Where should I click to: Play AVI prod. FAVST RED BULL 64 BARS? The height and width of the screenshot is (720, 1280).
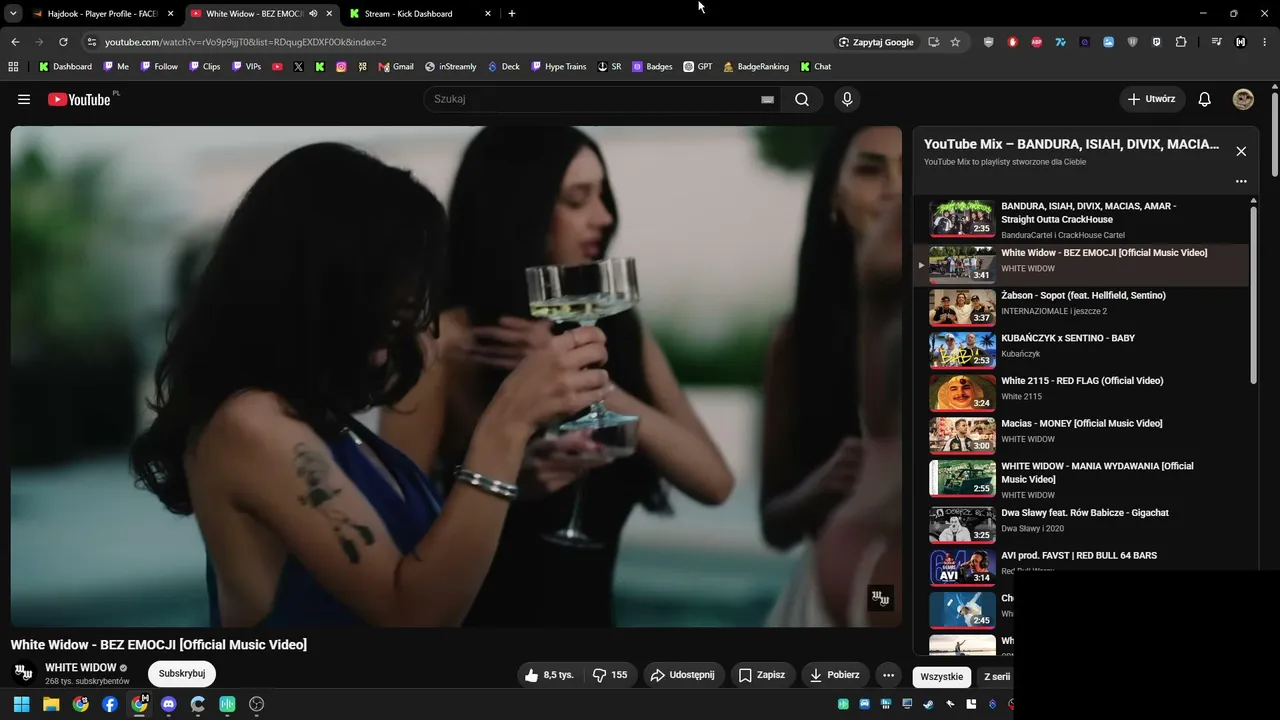click(1082, 566)
